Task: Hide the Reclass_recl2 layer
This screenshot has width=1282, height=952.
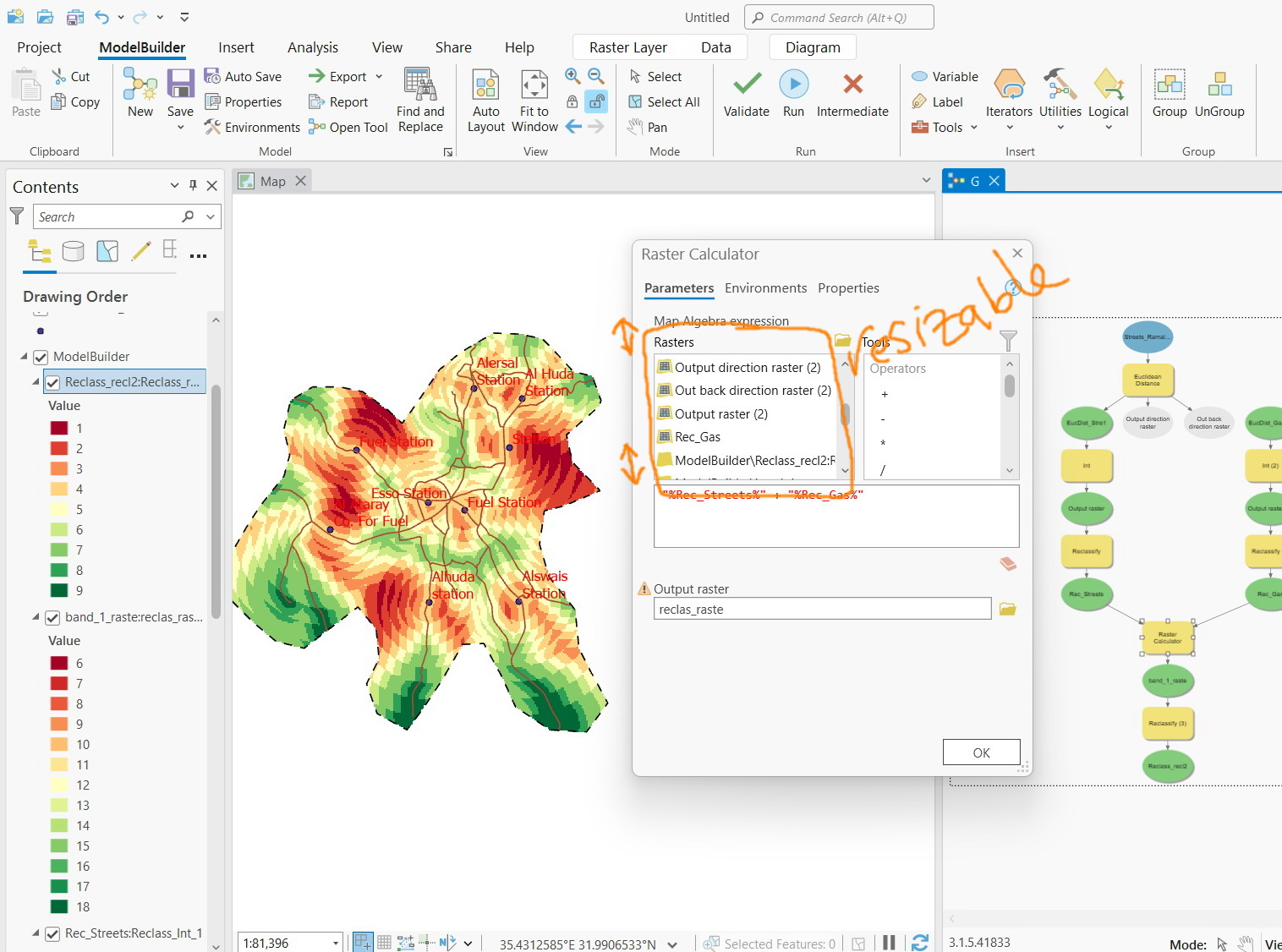Action: tap(53, 381)
